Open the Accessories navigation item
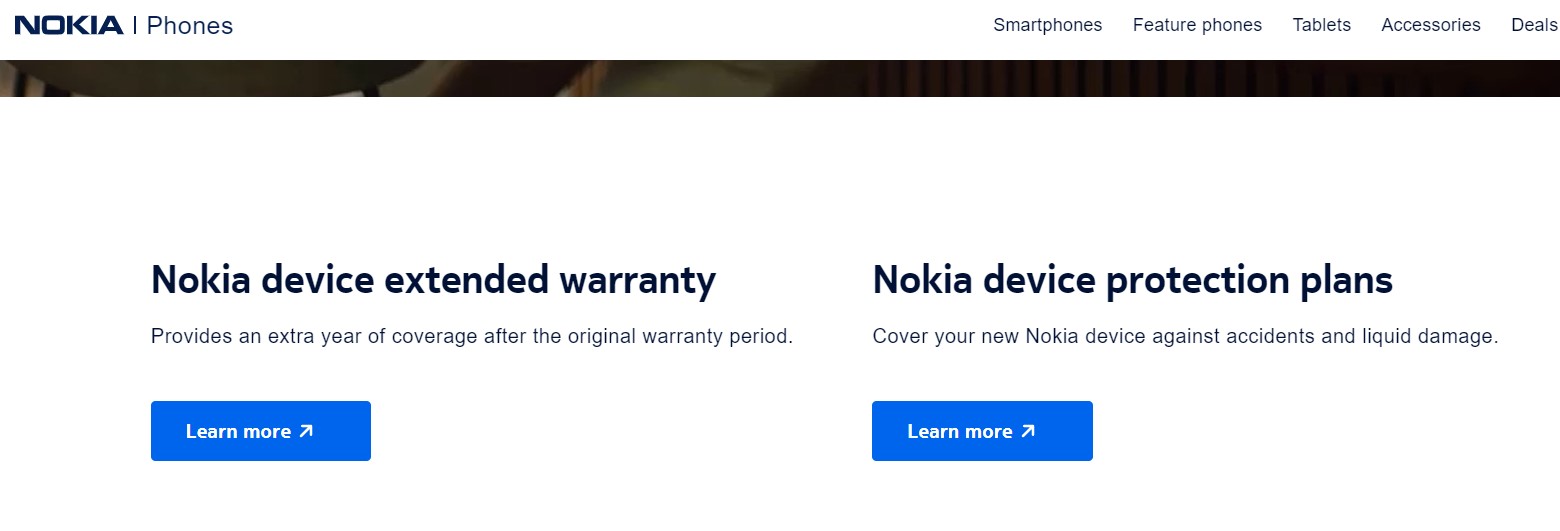The height and width of the screenshot is (531, 1560). tap(1430, 25)
